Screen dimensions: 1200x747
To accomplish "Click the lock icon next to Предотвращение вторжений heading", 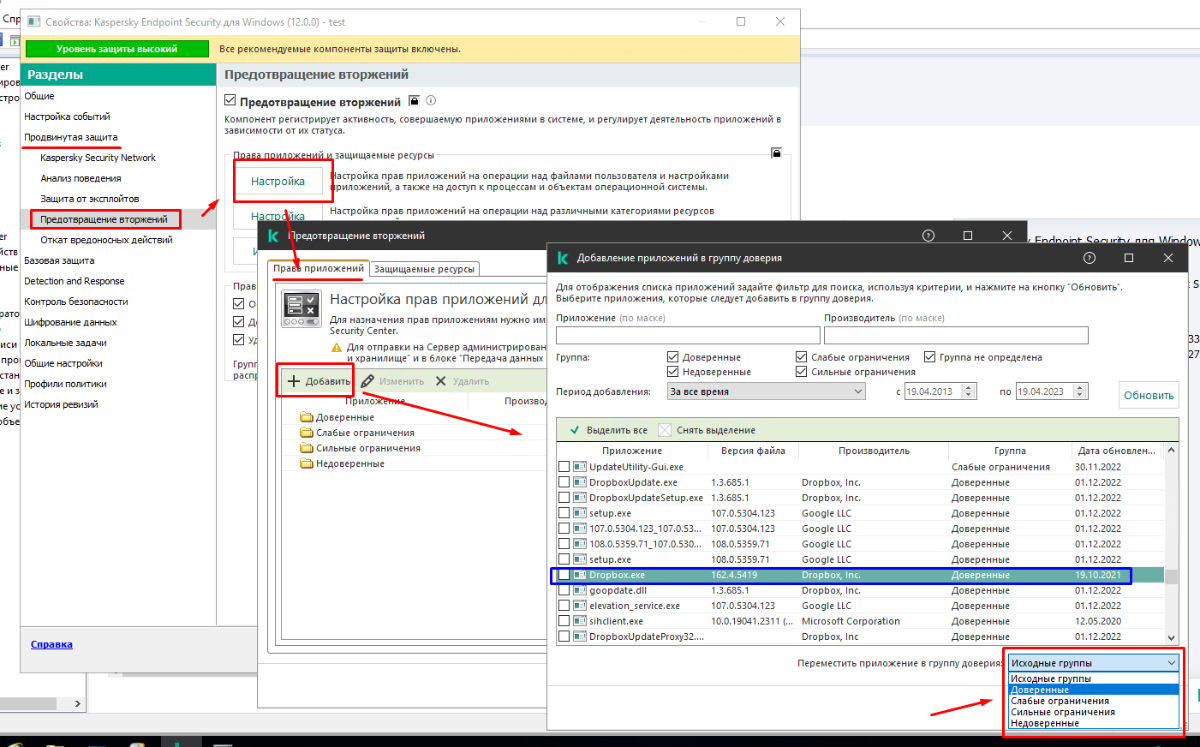I will click(x=413, y=101).
